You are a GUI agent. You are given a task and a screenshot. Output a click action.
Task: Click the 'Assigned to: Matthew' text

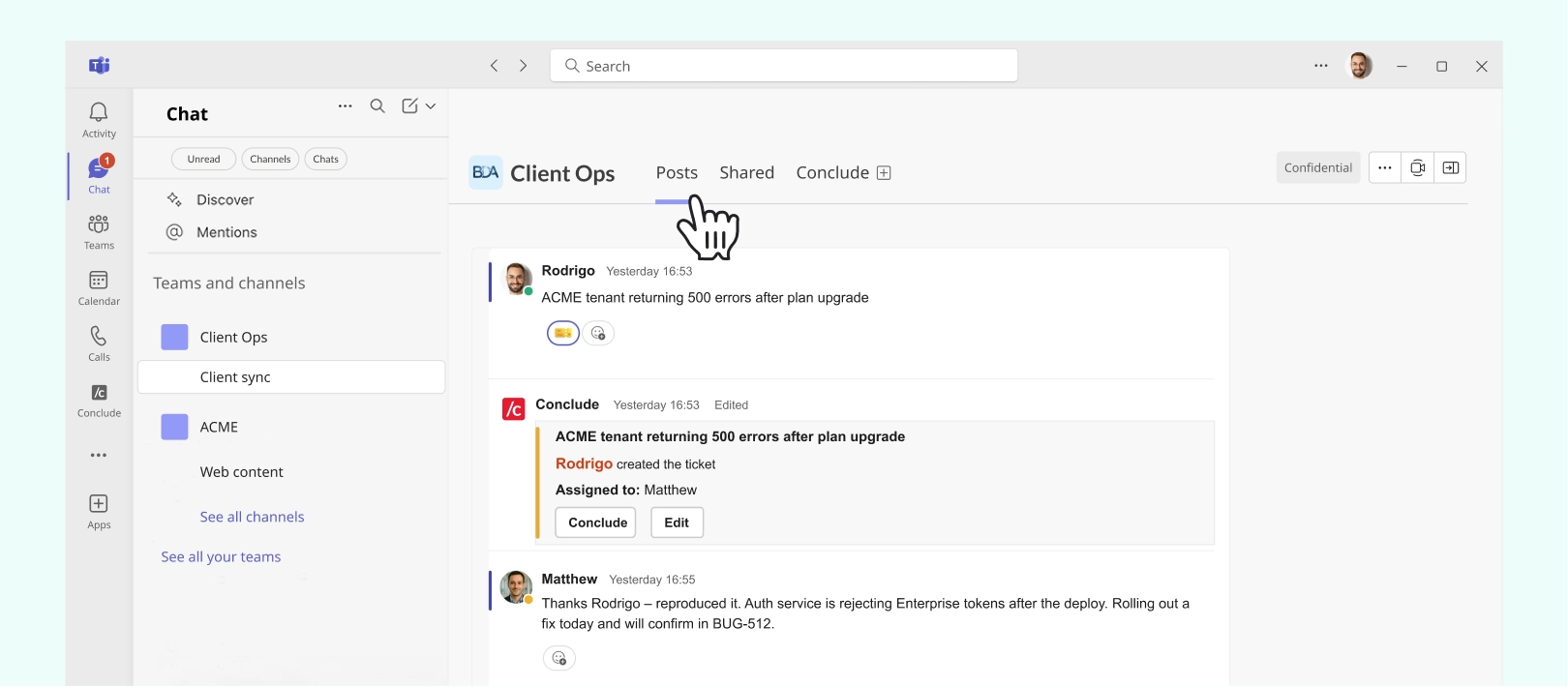(625, 490)
